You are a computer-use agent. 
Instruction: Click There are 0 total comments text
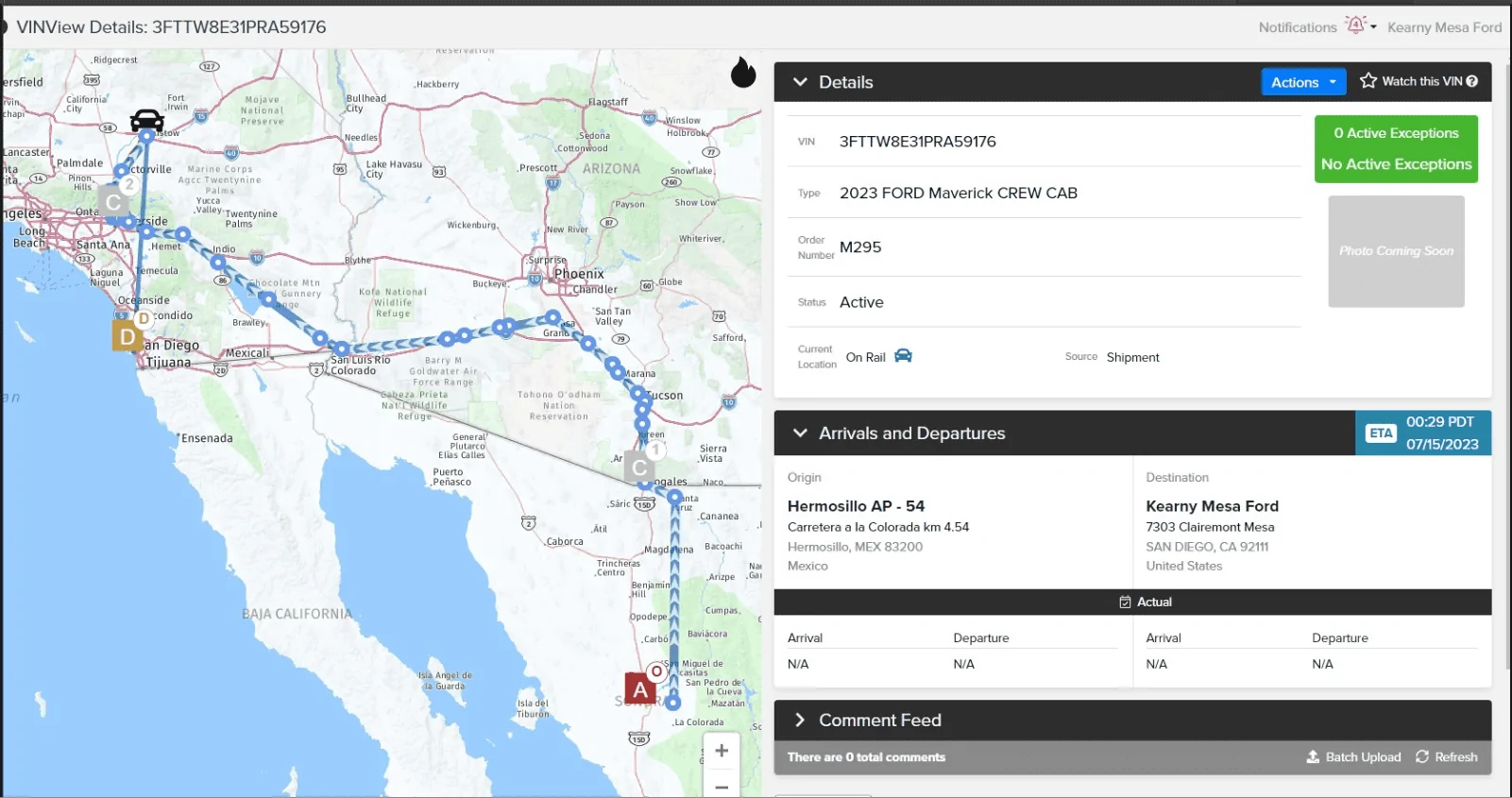click(x=866, y=757)
